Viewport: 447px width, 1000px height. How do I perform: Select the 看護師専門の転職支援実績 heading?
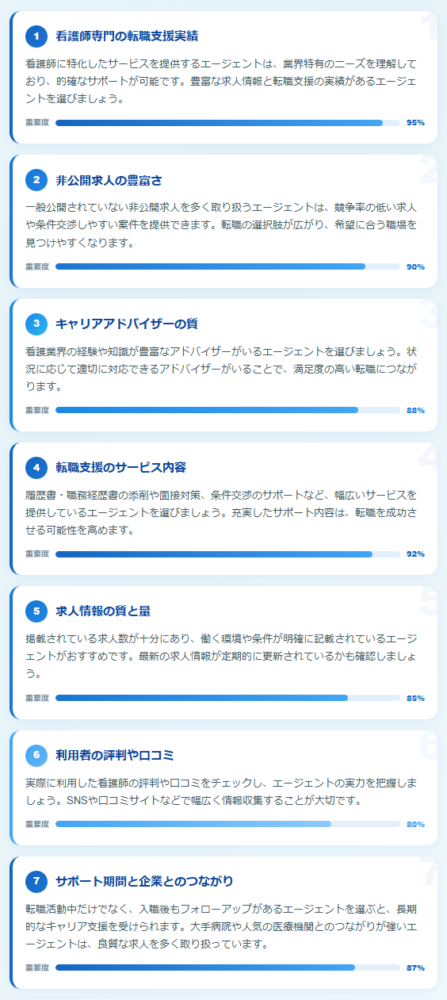127,36
